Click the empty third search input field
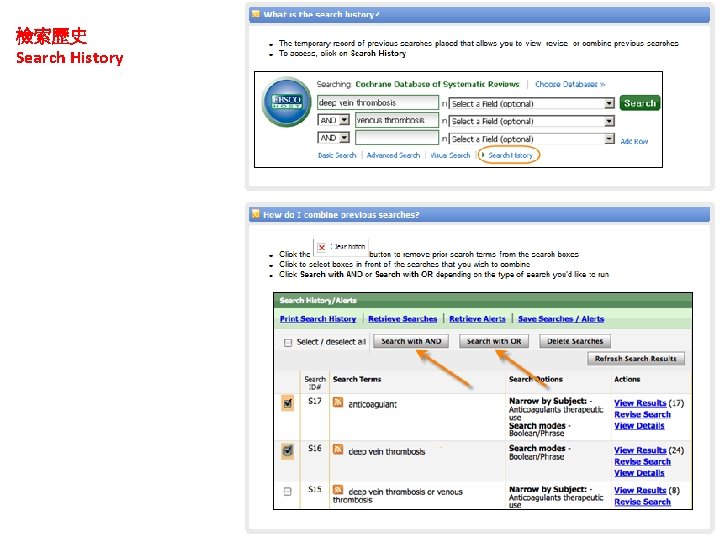This screenshot has height=540, width=720. pos(397,138)
